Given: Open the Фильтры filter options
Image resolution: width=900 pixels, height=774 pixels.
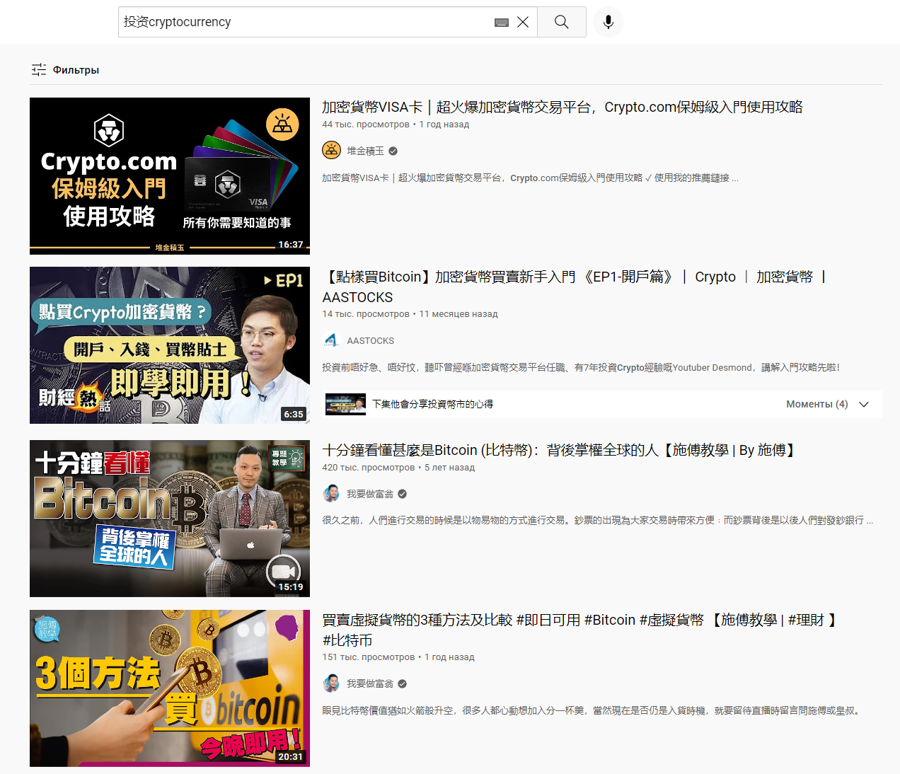Looking at the screenshot, I should pyautogui.click(x=65, y=70).
